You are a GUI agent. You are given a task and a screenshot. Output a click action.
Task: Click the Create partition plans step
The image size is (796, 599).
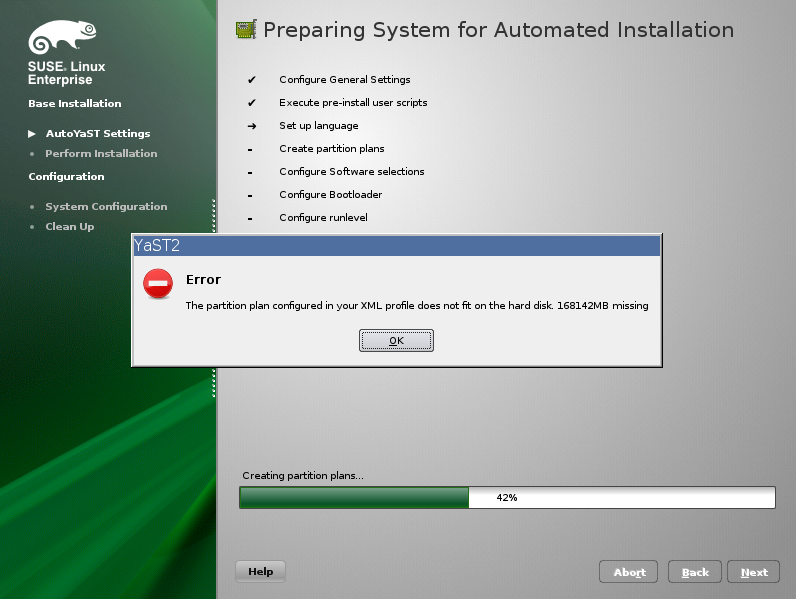coord(331,149)
